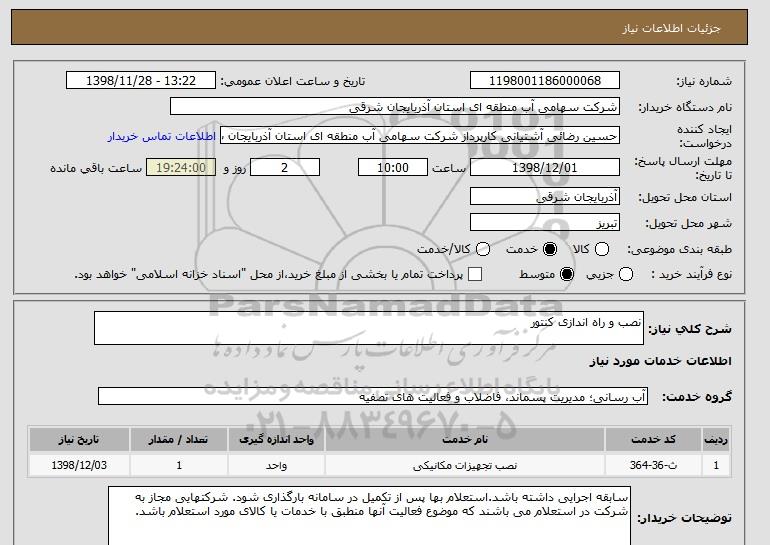Click the cell نصب تجهیزات مکانیکی
770x545 pixels.
[x=465, y=465]
